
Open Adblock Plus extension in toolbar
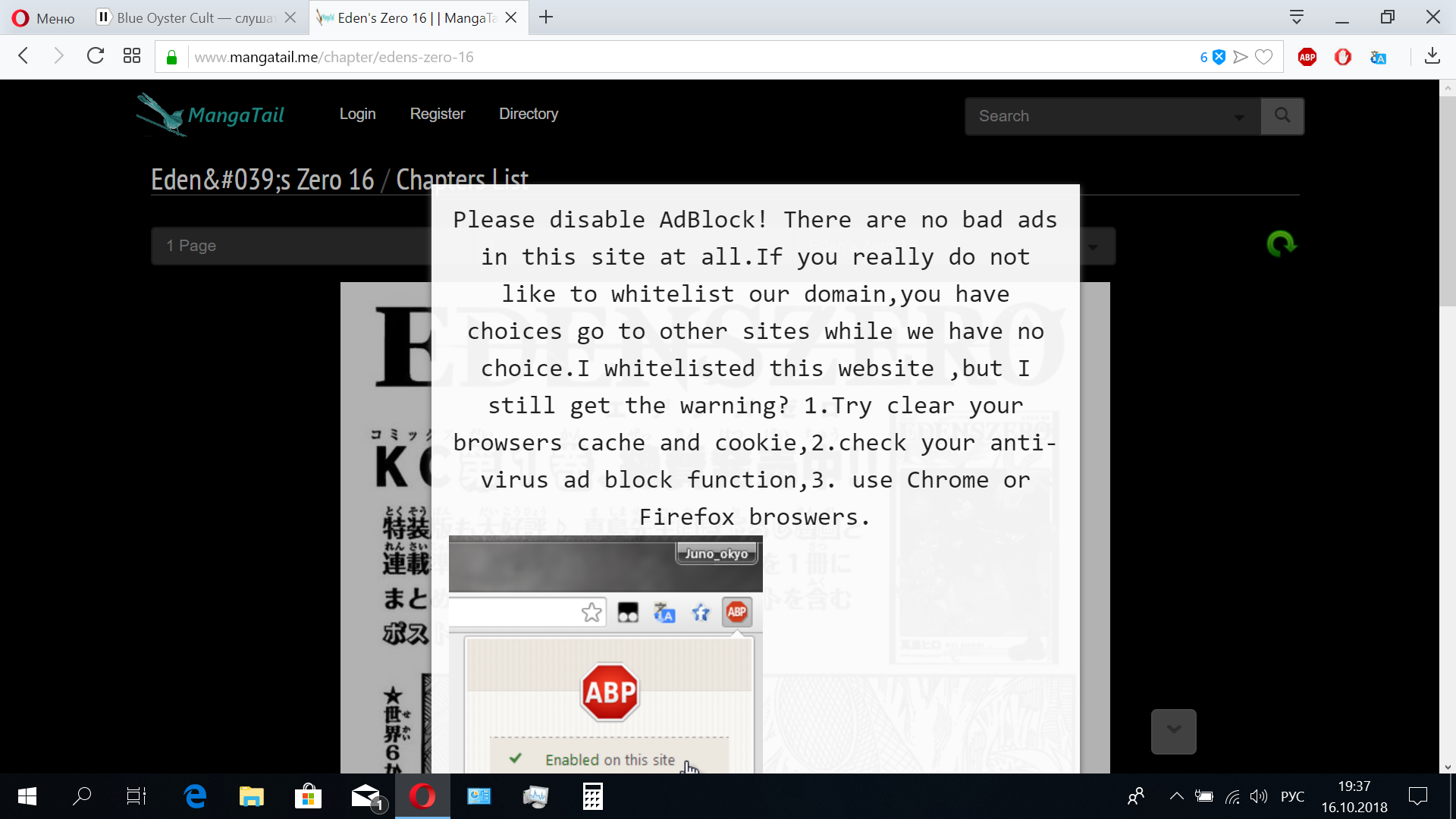pyautogui.click(x=1307, y=57)
